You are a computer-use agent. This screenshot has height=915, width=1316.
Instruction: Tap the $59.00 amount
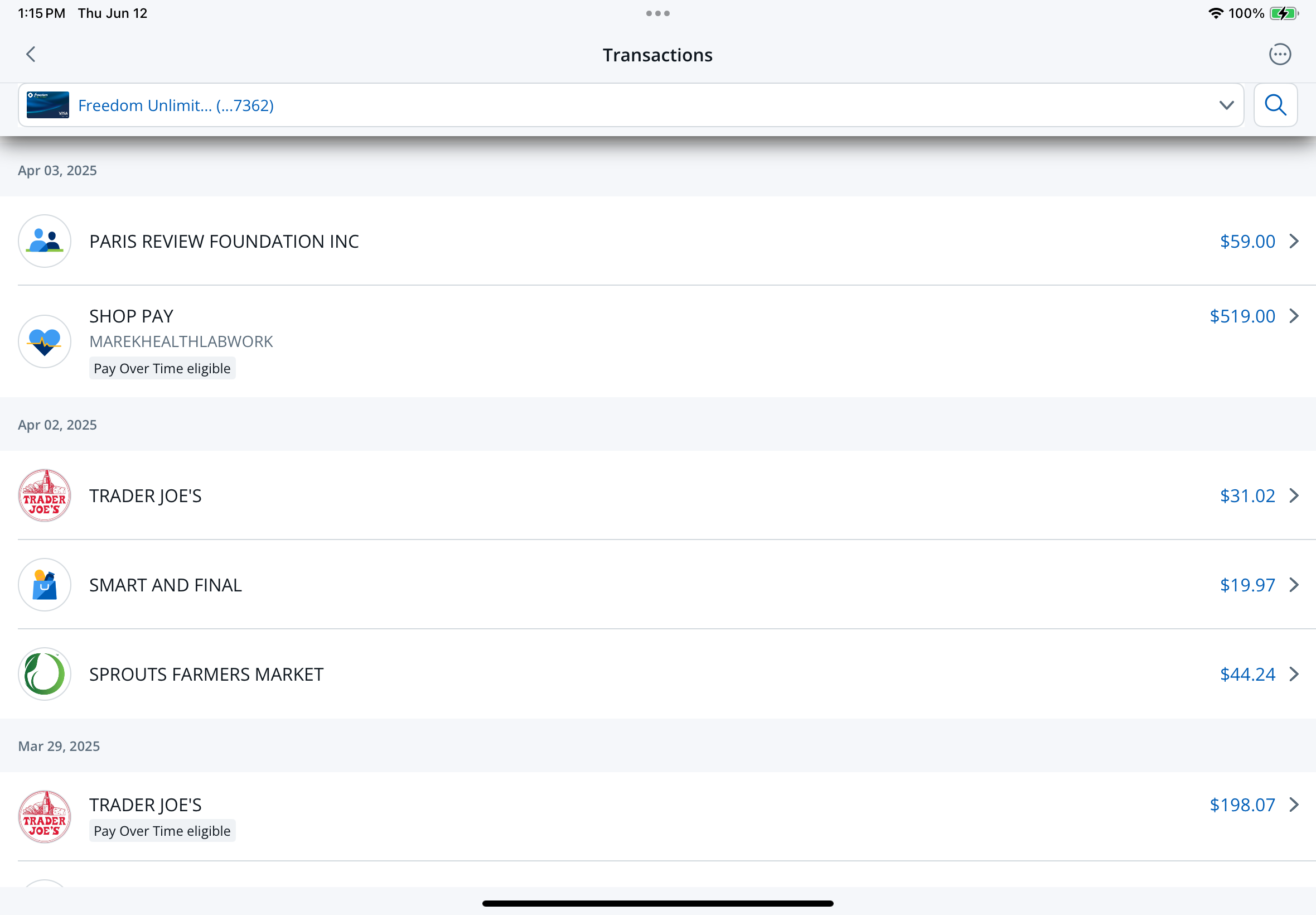pyautogui.click(x=1247, y=242)
